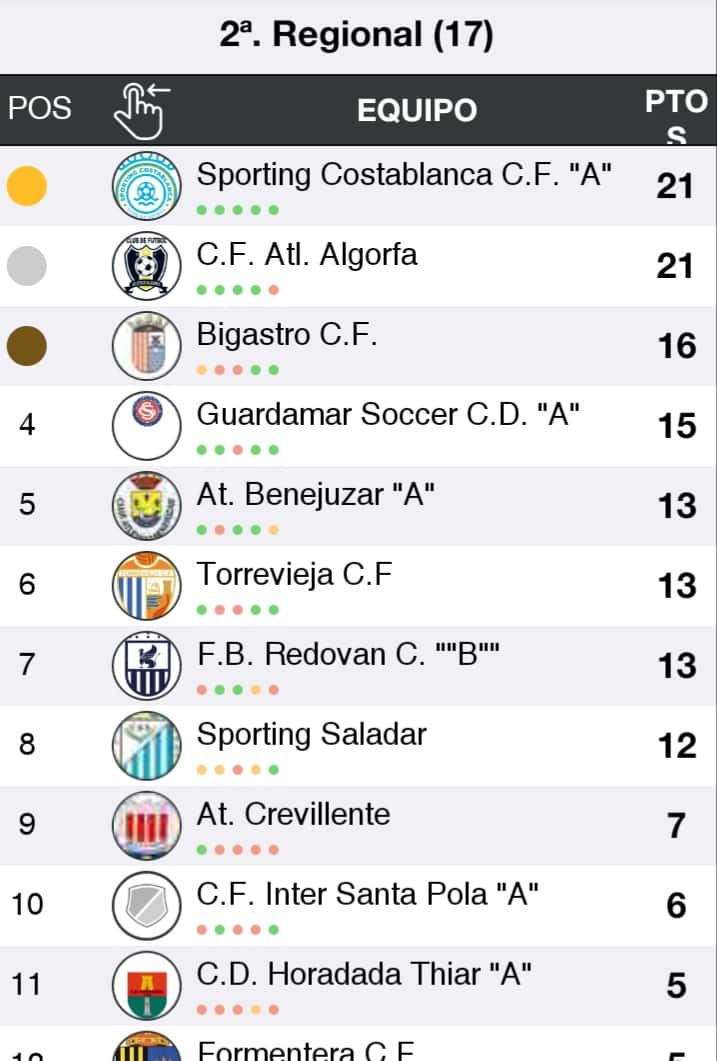Tap the Sporting Saladar striped crest
Viewport: 717px width, 1061px height.
(147, 745)
